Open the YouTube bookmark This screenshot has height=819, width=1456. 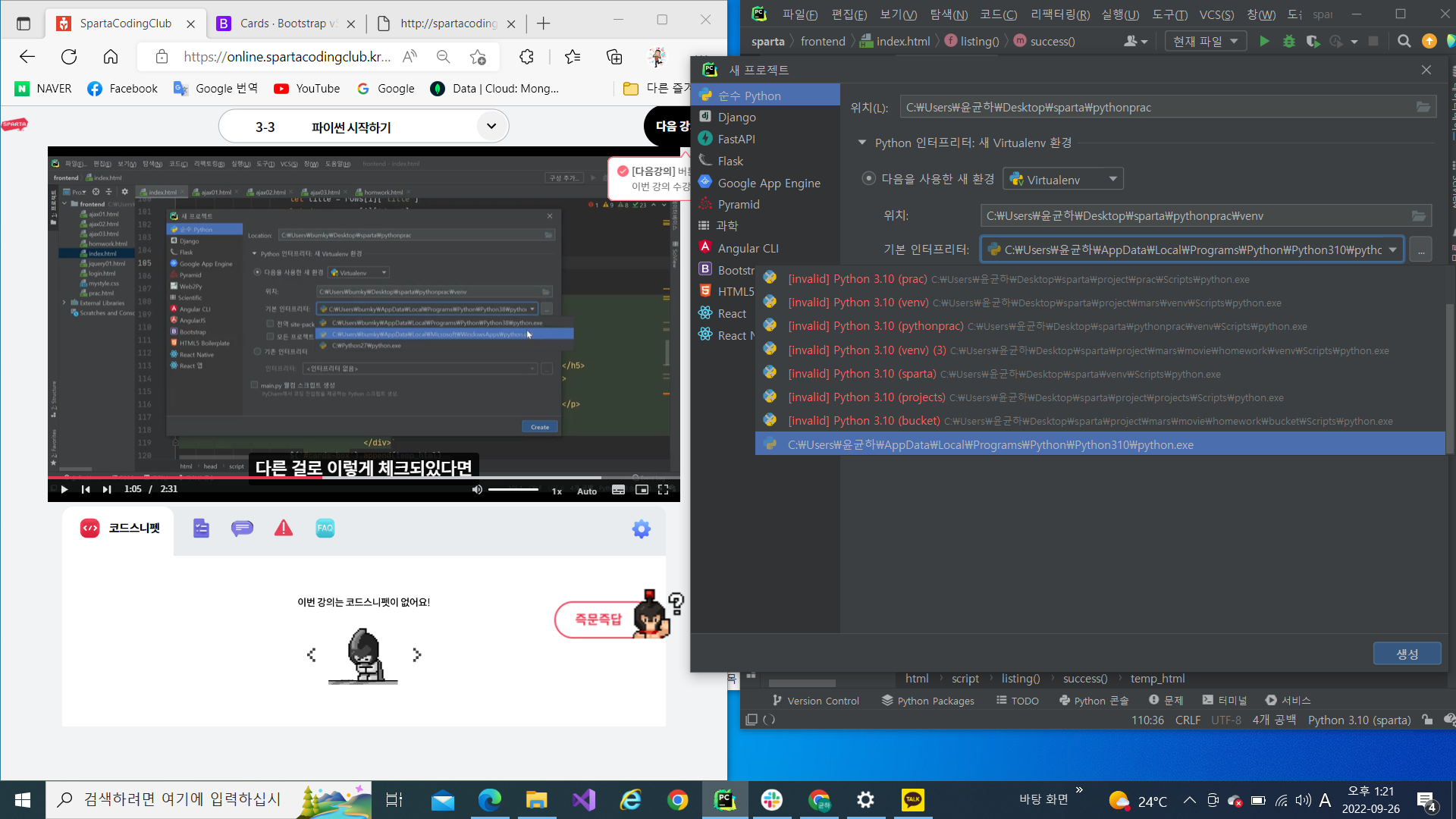point(307,89)
